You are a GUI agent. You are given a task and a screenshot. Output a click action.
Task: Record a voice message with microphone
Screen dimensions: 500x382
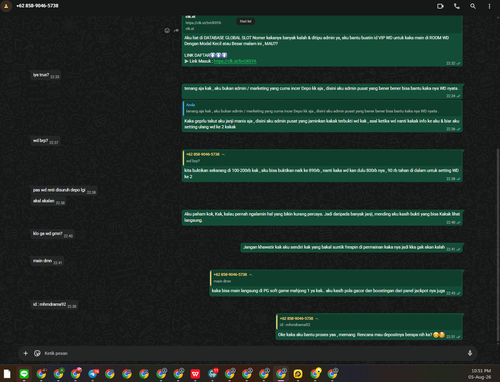[470, 353]
